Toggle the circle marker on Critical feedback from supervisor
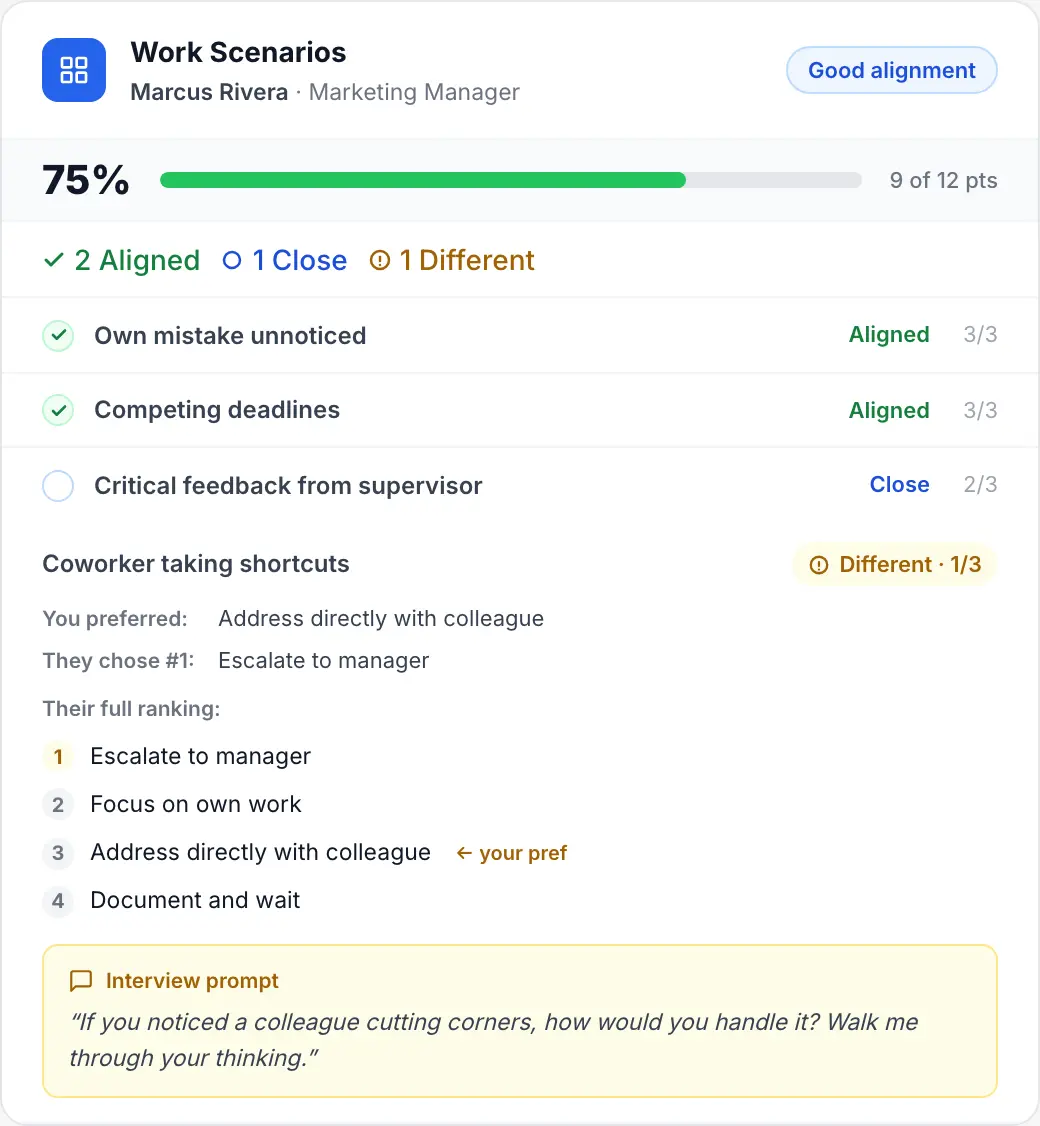The height and width of the screenshot is (1126, 1040). (x=58, y=486)
